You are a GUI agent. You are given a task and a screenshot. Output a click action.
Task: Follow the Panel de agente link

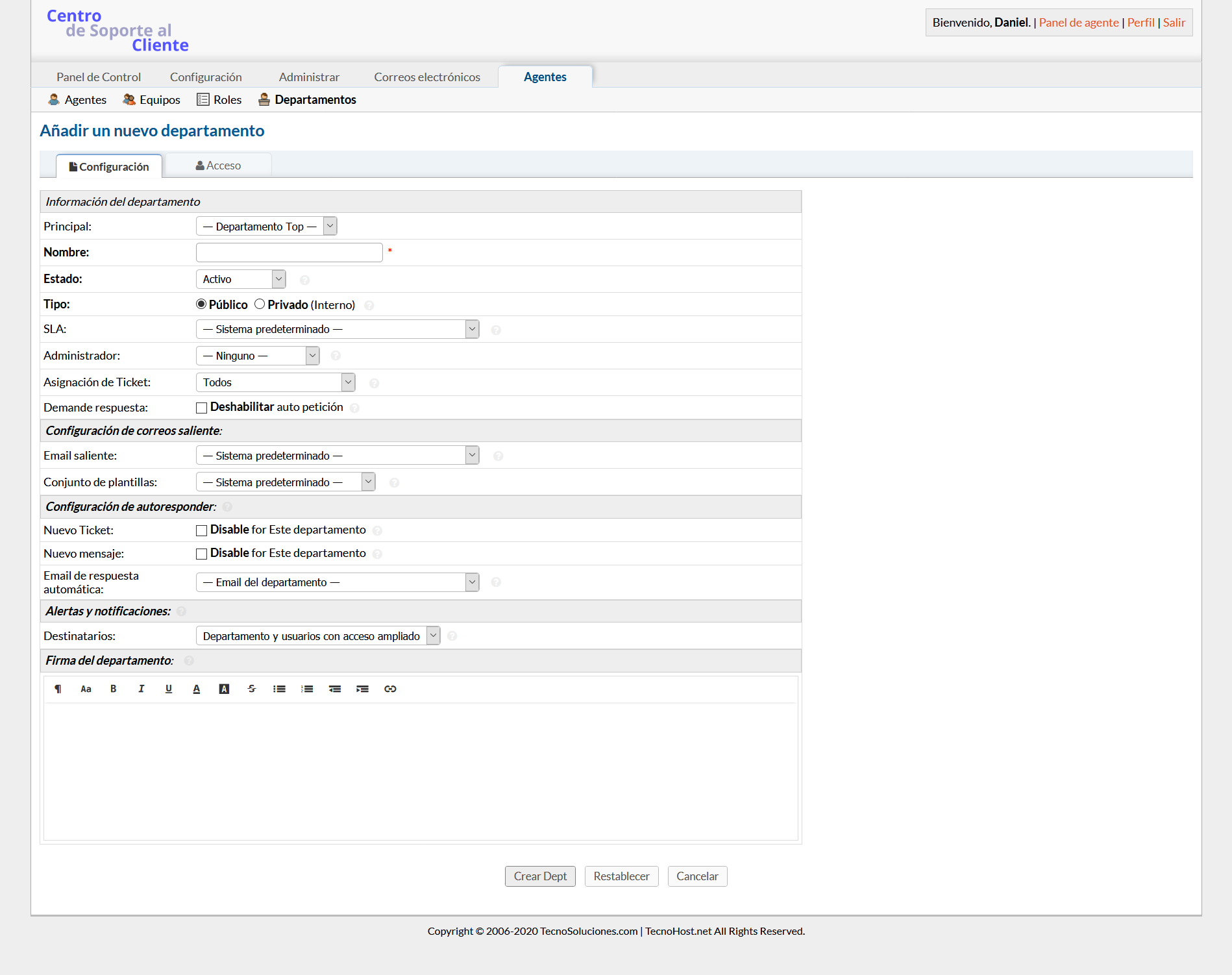pyautogui.click(x=1078, y=22)
